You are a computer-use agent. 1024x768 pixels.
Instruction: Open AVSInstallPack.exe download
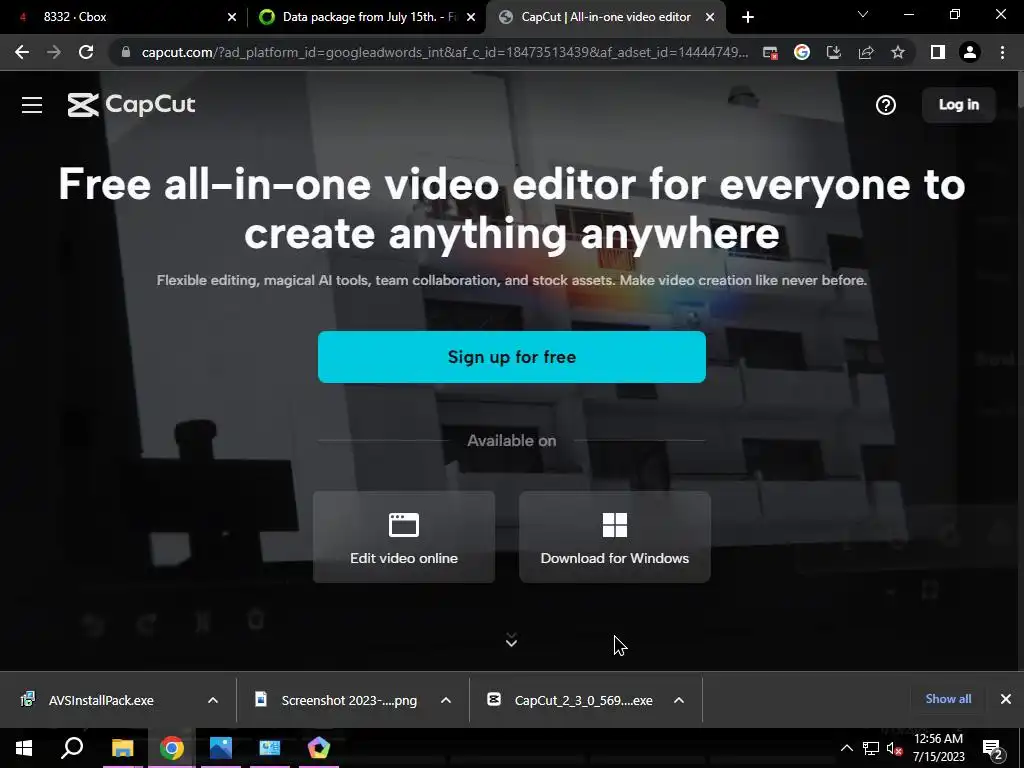[x=101, y=700]
